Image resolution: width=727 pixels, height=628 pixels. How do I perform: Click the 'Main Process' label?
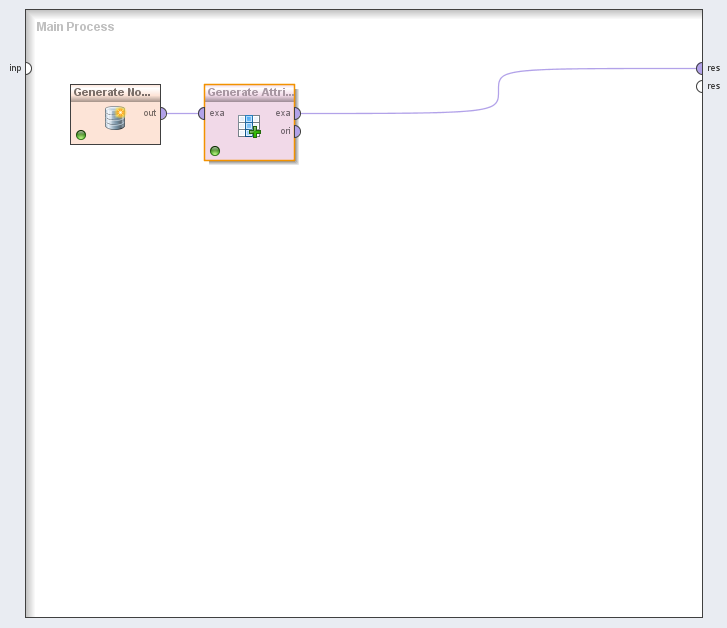(75, 27)
